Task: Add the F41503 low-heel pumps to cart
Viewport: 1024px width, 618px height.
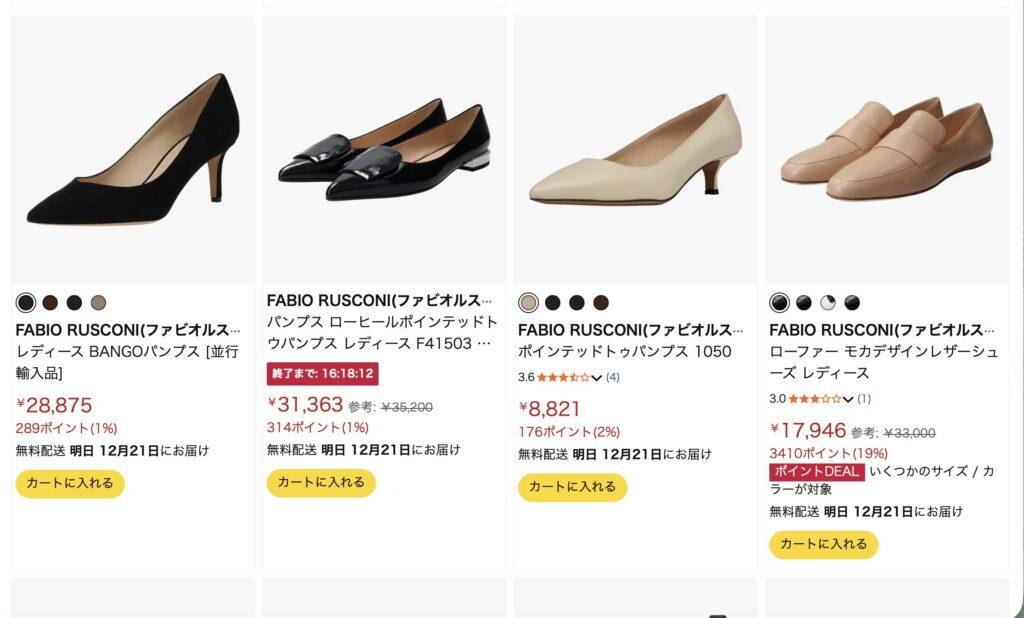Action: (321, 483)
